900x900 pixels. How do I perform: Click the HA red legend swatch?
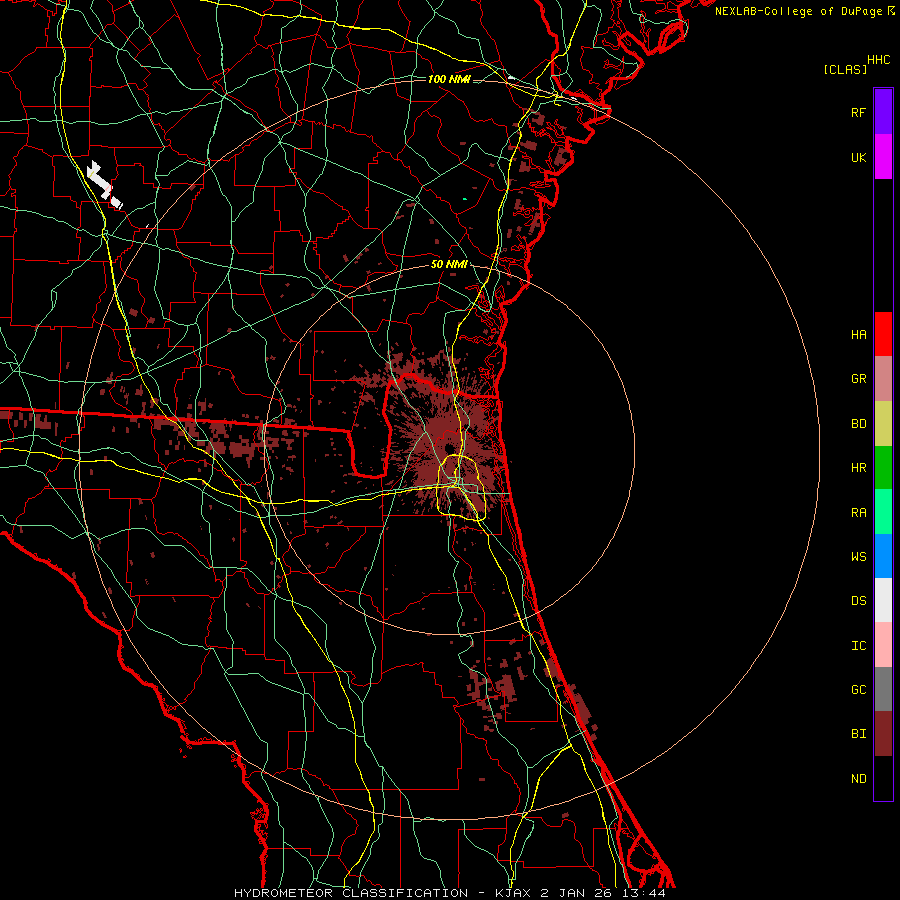[883, 334]
